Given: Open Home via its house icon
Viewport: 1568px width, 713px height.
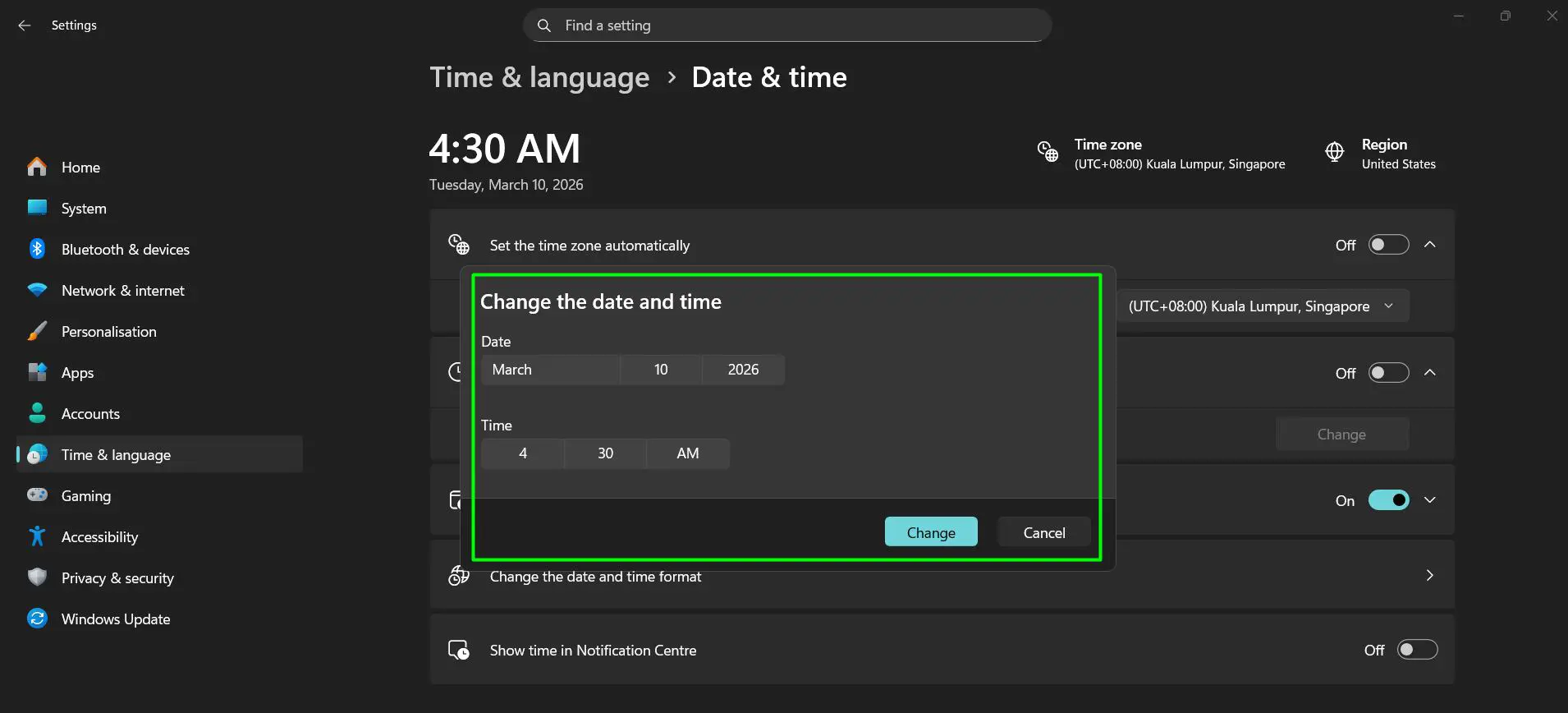Looking at the screenshot, I should coord(37,167).
